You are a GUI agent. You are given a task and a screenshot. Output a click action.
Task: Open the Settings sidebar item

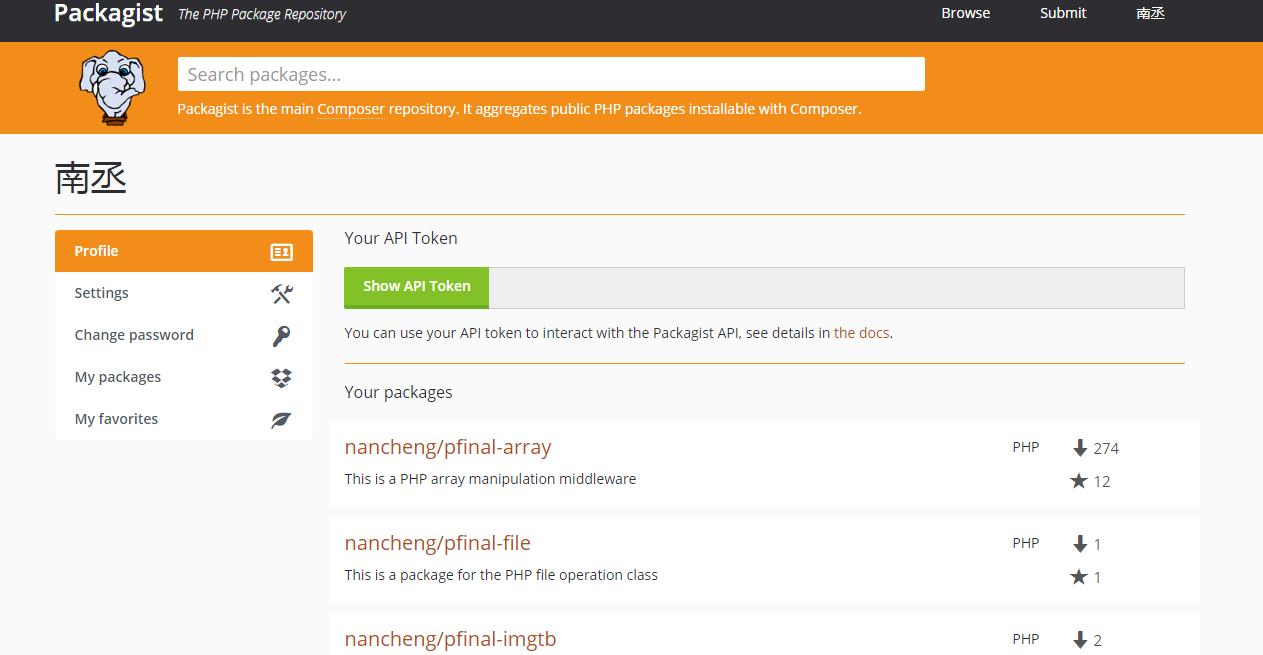[184, 293]
